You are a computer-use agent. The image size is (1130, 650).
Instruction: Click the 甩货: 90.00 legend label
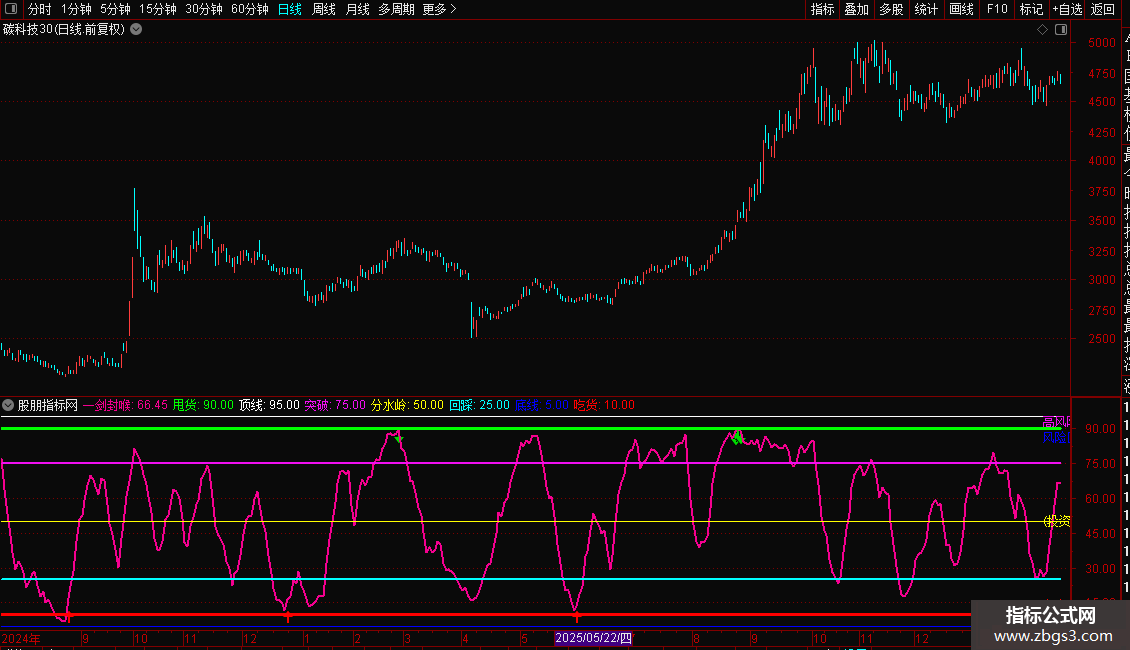point(203,405)
